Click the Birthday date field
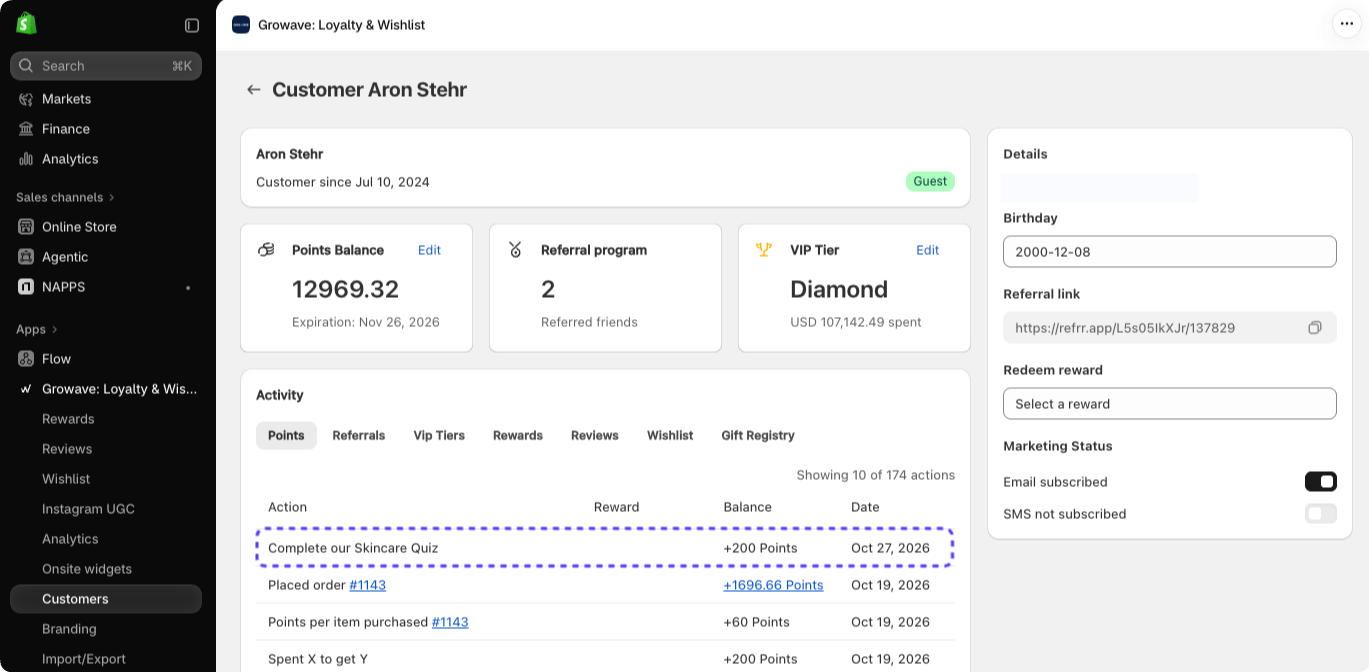 coord(1170,252)
